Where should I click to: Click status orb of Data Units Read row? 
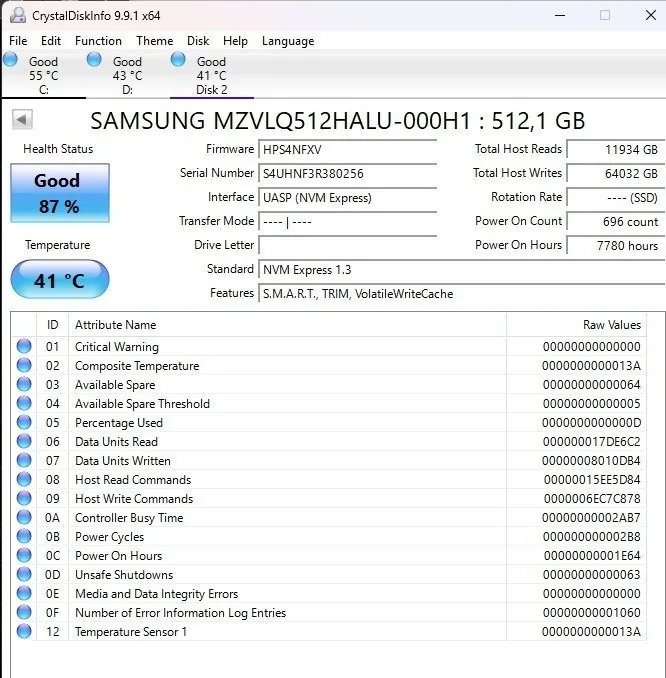24,441
